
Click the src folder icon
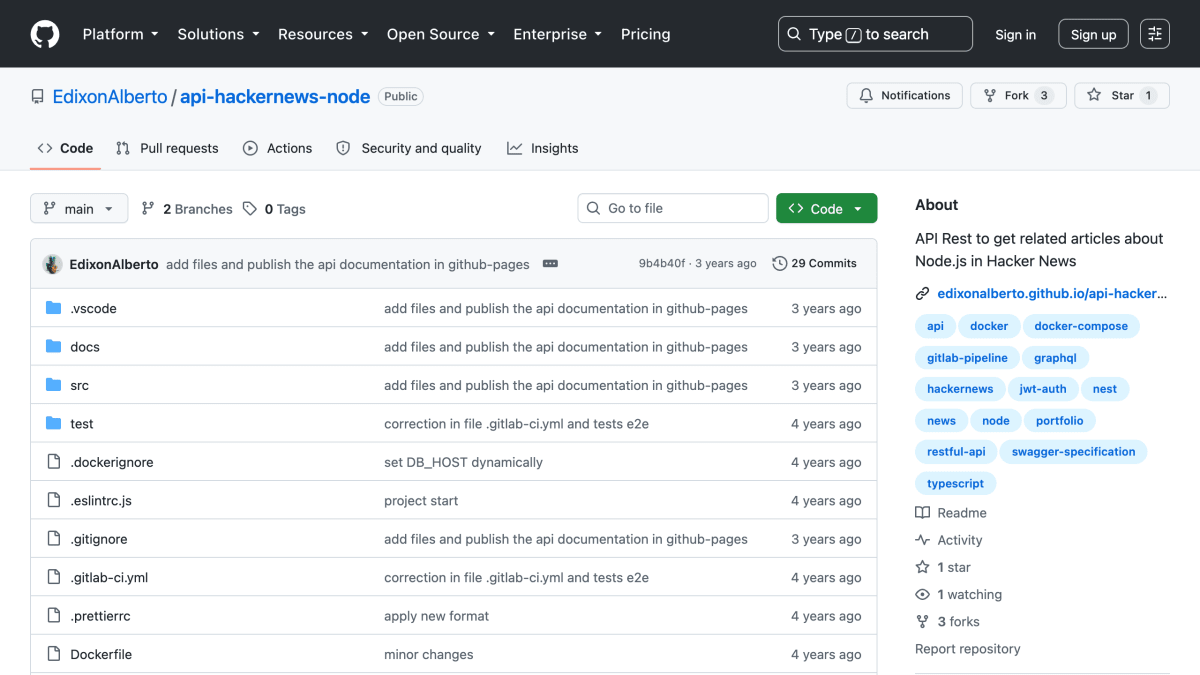tap(54, 385)
